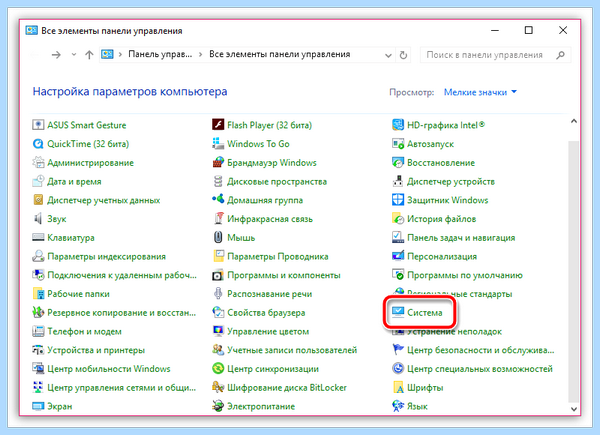Open the Язык link
This screenshot has width=600, height=435.
pos(417,406)
